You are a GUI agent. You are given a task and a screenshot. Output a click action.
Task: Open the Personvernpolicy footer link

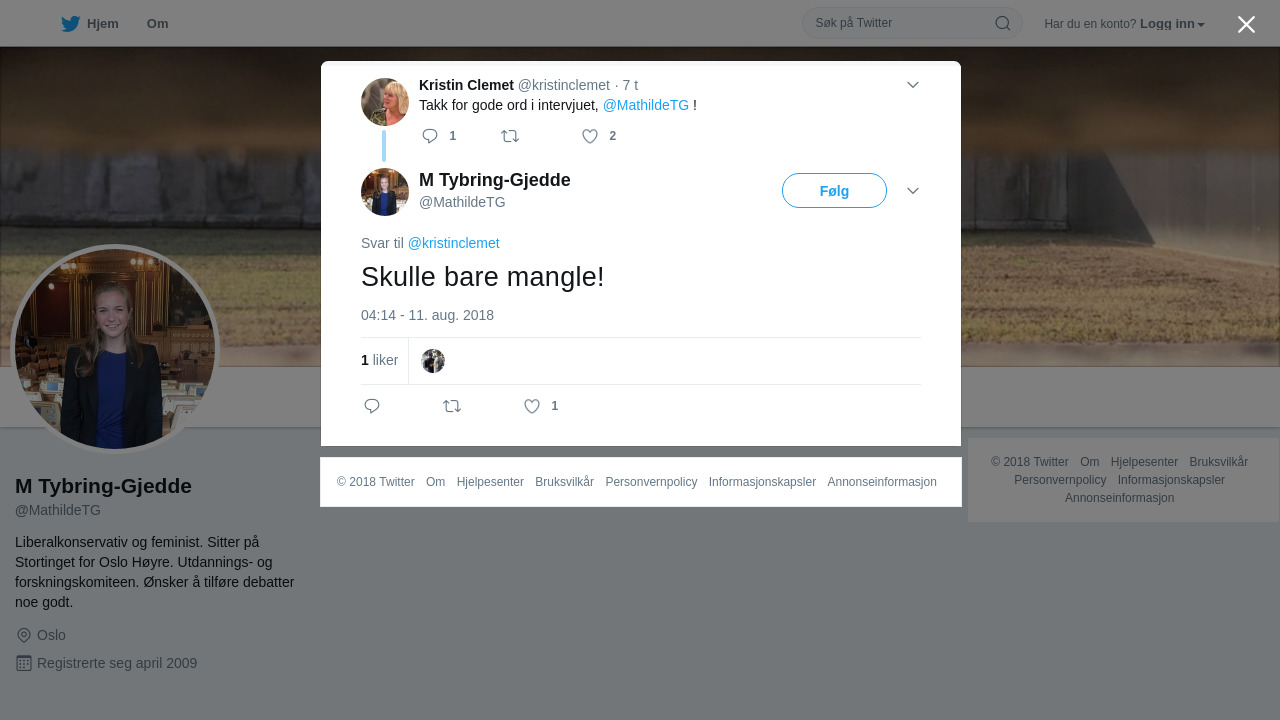click(x=651, y=482)
